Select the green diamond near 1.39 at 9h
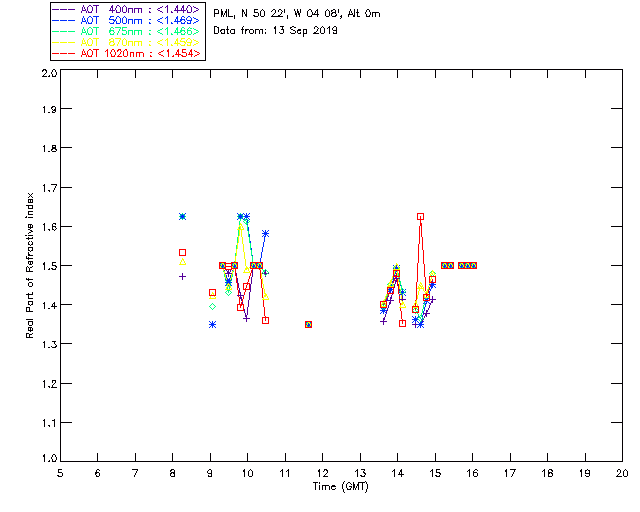 click(212, 306)
